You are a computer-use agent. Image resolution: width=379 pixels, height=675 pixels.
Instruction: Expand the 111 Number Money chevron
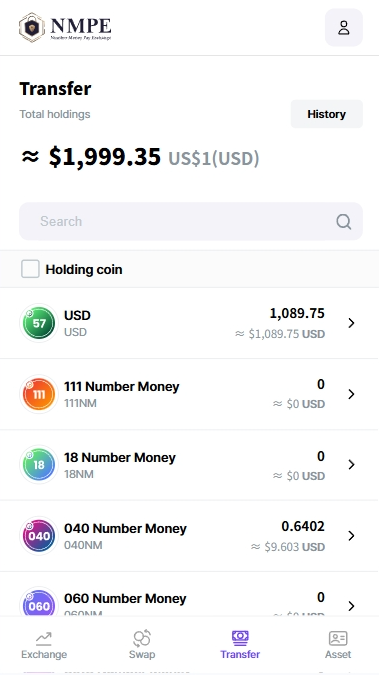[351, 394]
